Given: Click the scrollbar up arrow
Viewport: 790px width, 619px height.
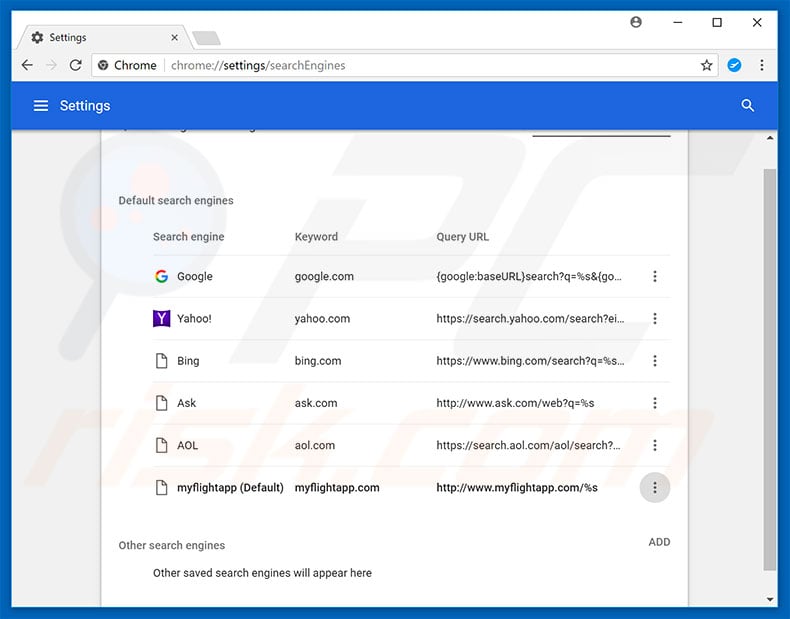Looking at the screenshot, I should point(769,138).
